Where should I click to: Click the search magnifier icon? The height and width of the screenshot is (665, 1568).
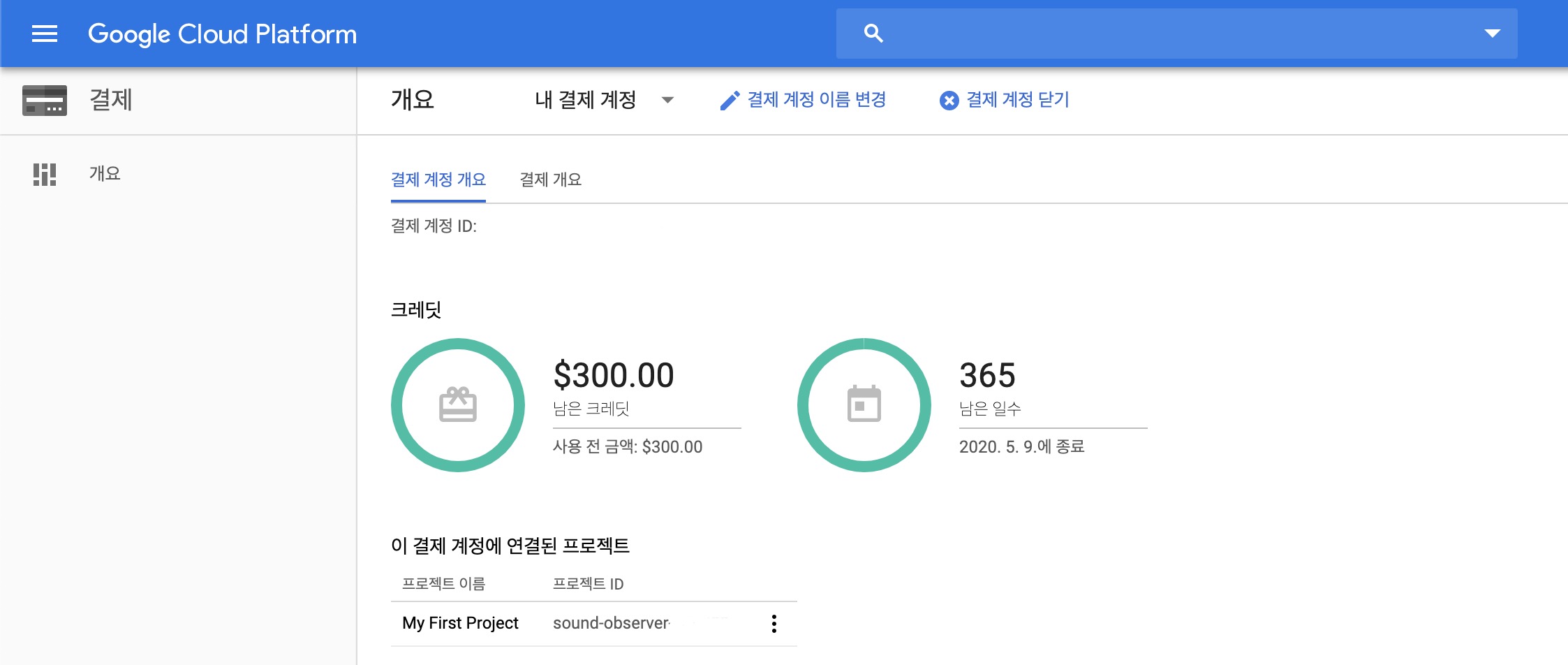(873, 33)
